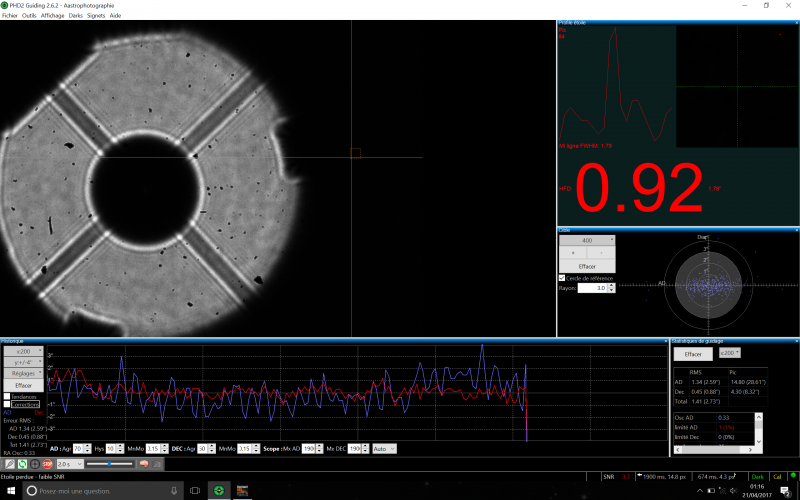Click the Cortana circle icon
Viewport: 800px width, 500px height.
(32, 491)
